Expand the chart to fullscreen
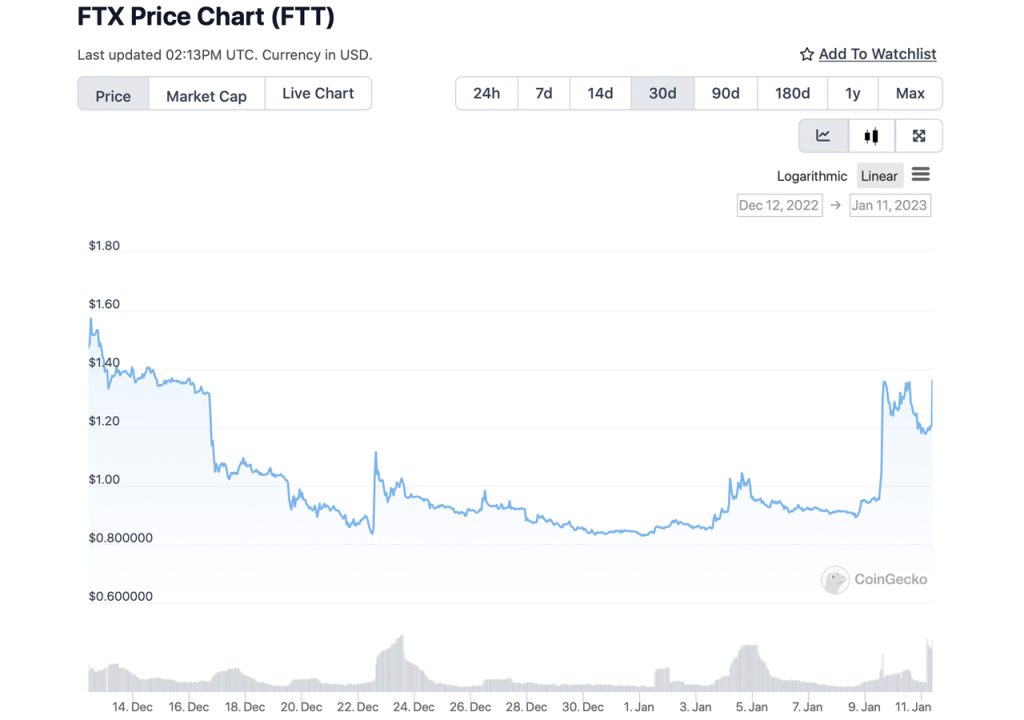Viewport: 1024px width, 720px height. point(918,135)
